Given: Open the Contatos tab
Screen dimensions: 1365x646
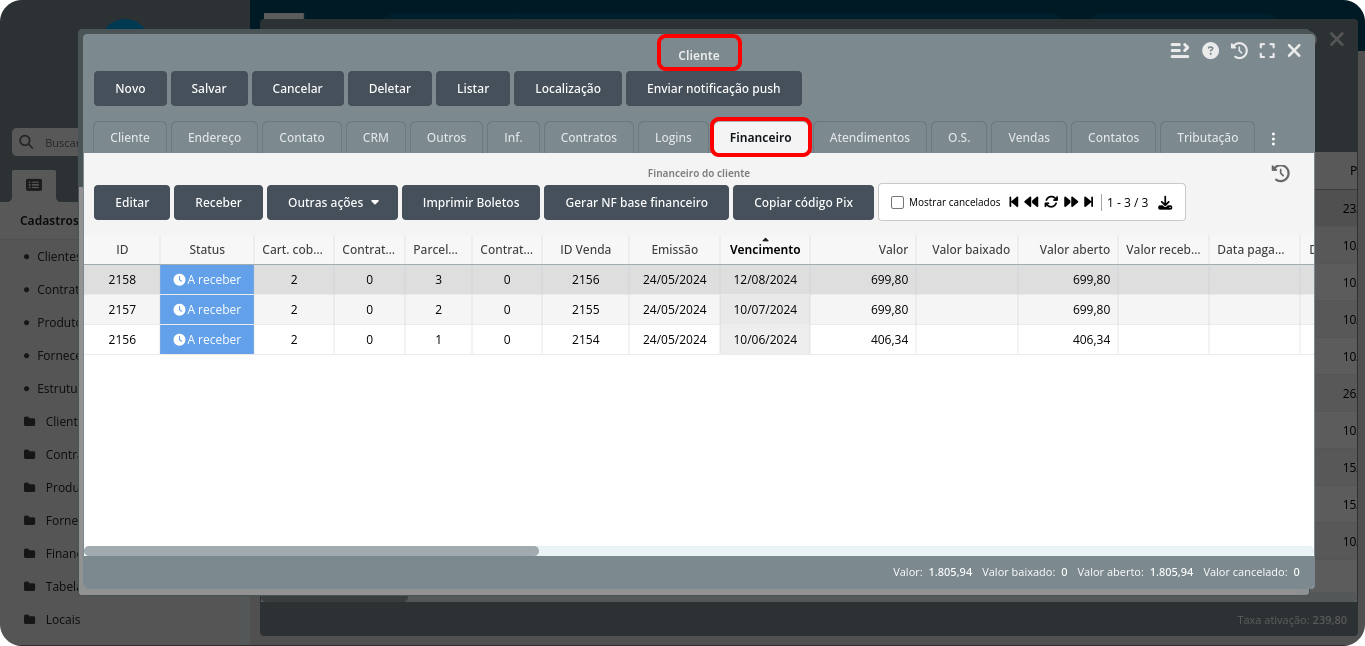Looking at the screenshot, I should pyautogui.click(x=1113, y=137).
